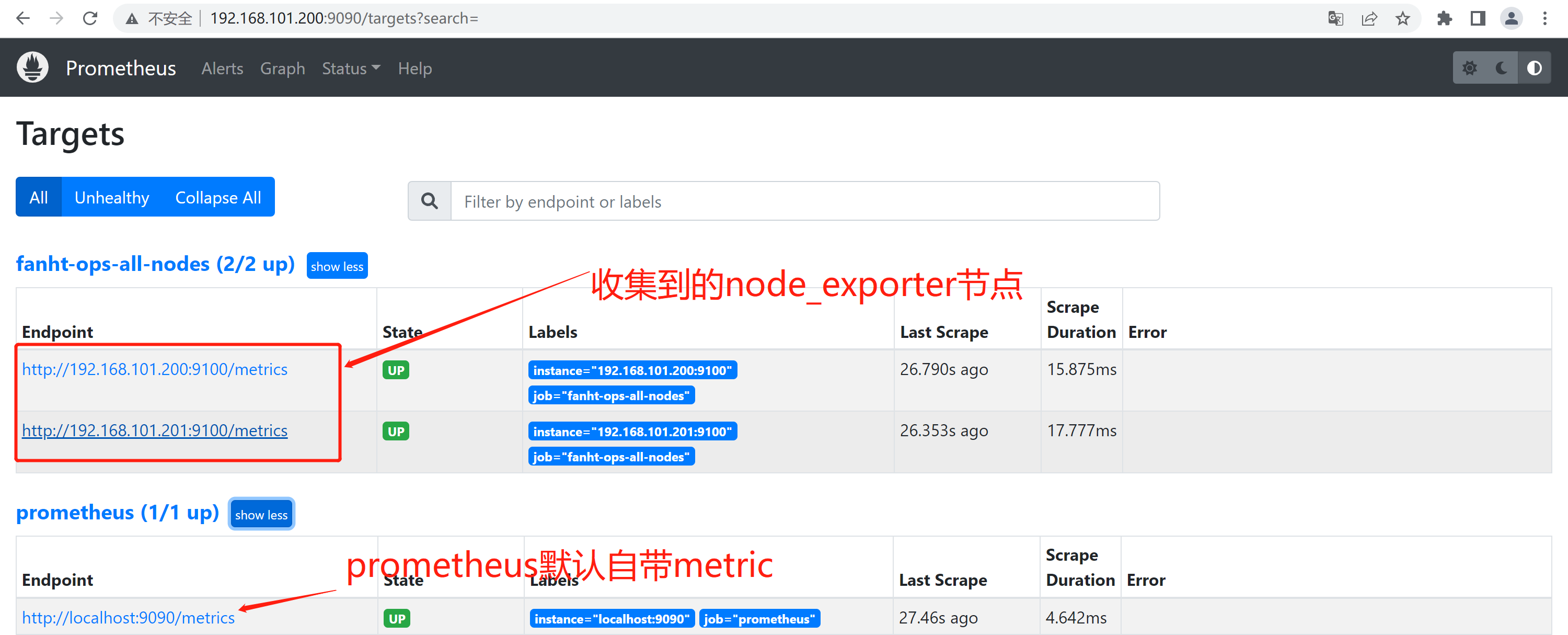Click the browser forward arrow
This screenshot has width=1568, height=635.
(x=56, y=18)
